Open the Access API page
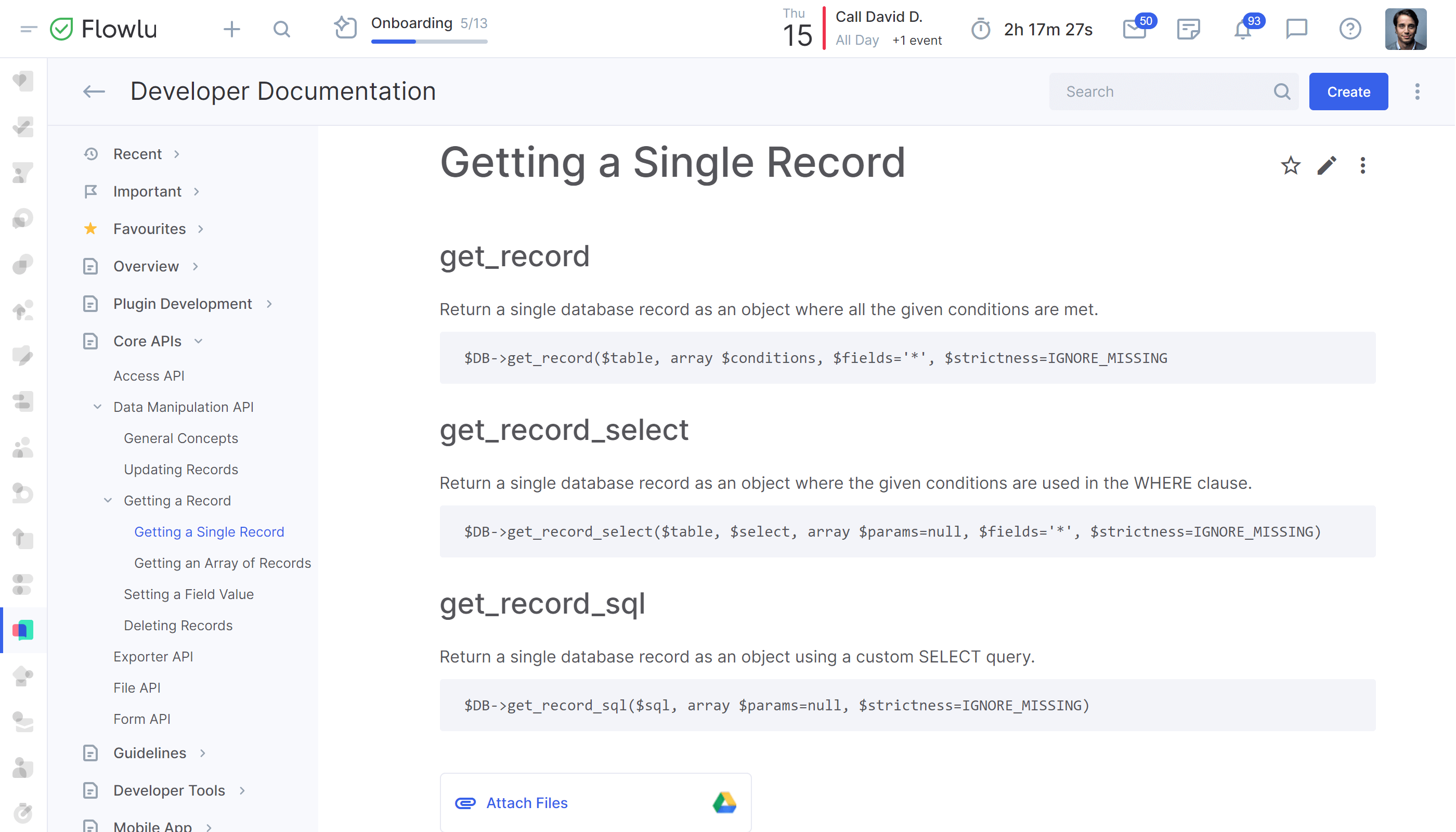 coord(149,375)
